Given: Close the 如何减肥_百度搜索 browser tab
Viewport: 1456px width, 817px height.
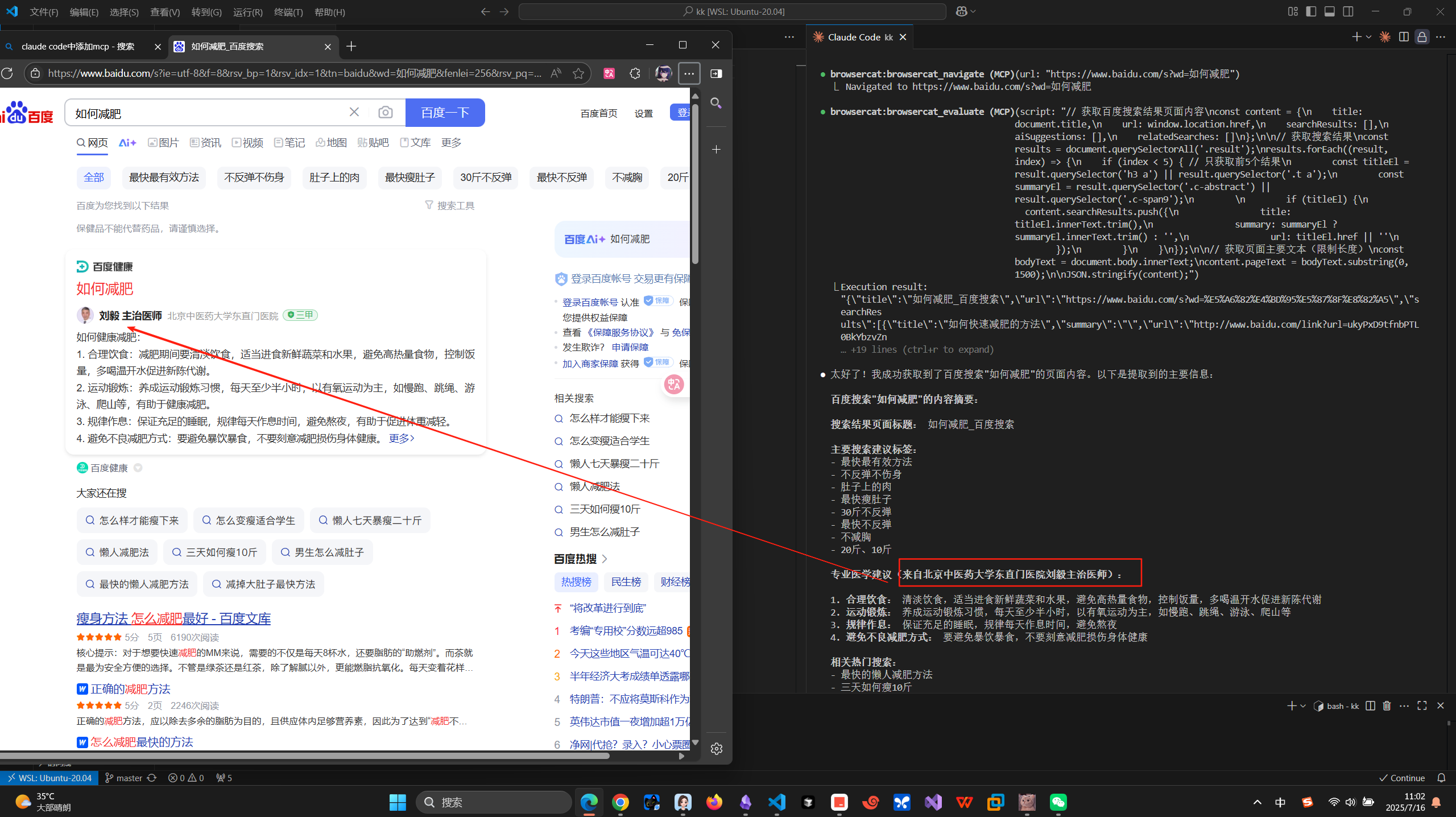Looking at the screenshot, I should click(328, 47).
